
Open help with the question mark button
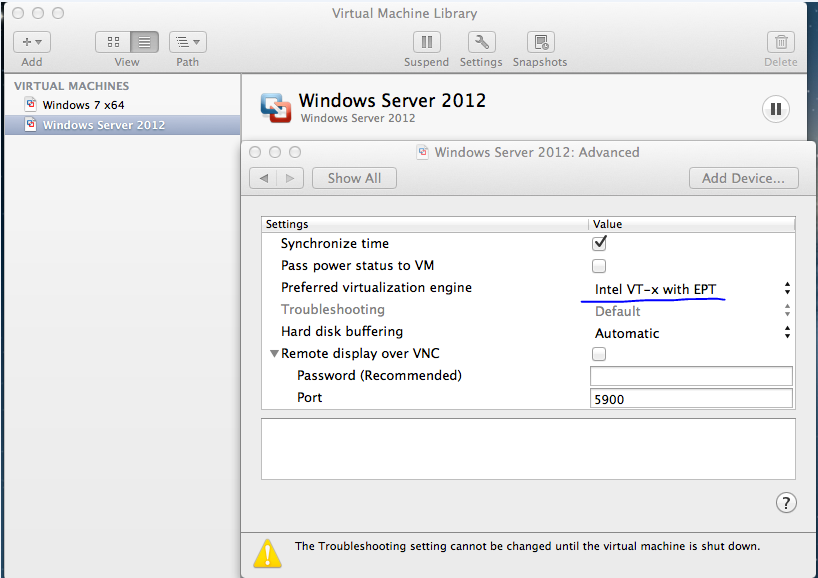[x=786, y=503]
